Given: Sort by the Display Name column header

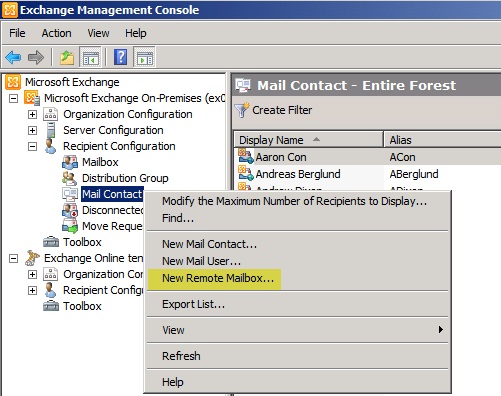Looking at the screenshot, I should click(x=308, y=140).
